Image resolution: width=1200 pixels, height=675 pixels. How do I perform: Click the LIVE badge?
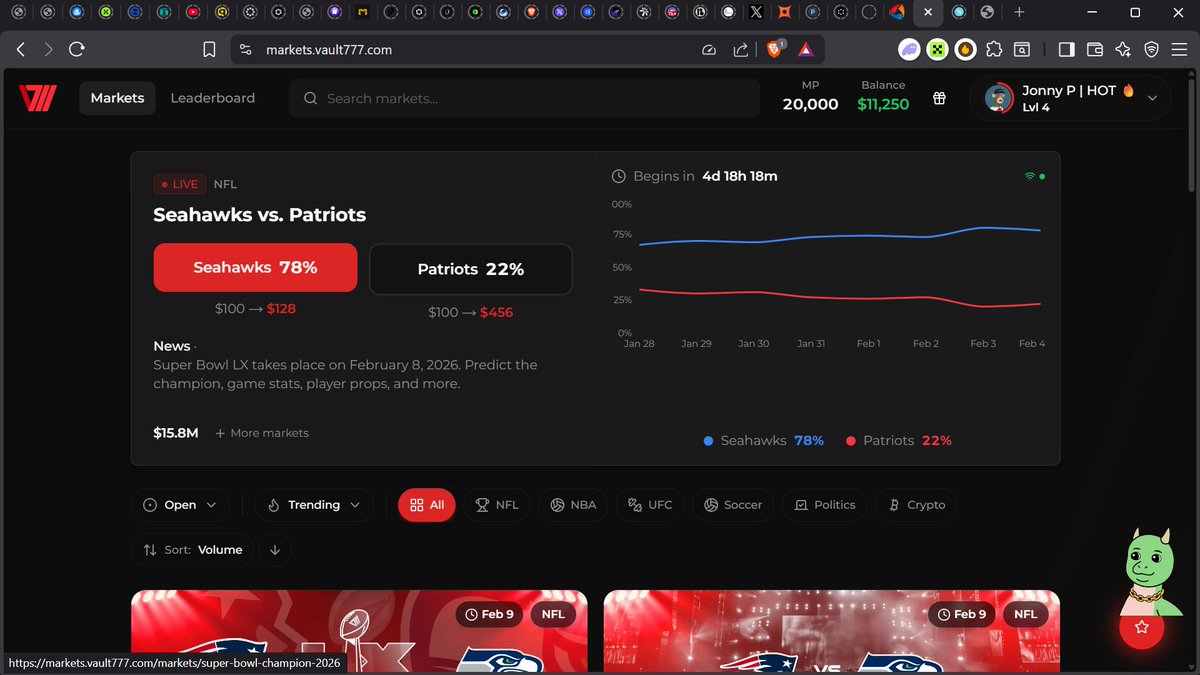[x=180, y=184]
